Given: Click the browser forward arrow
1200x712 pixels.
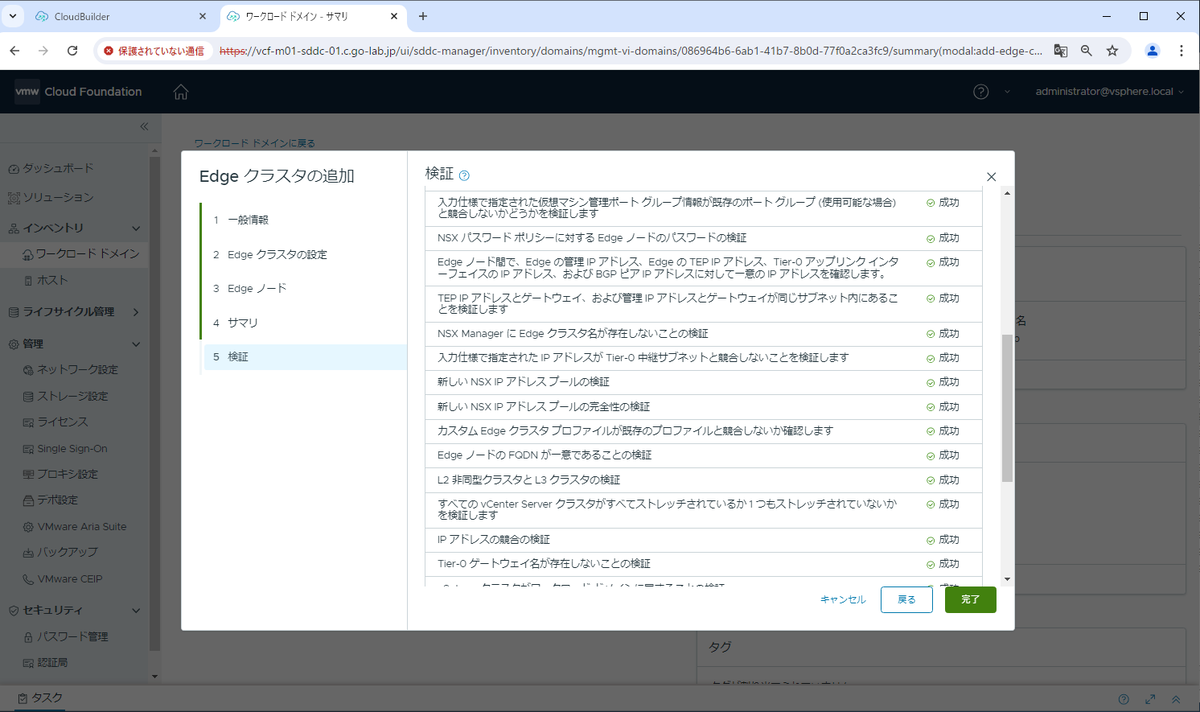Looking at the screenshot, I should [43, 50].
